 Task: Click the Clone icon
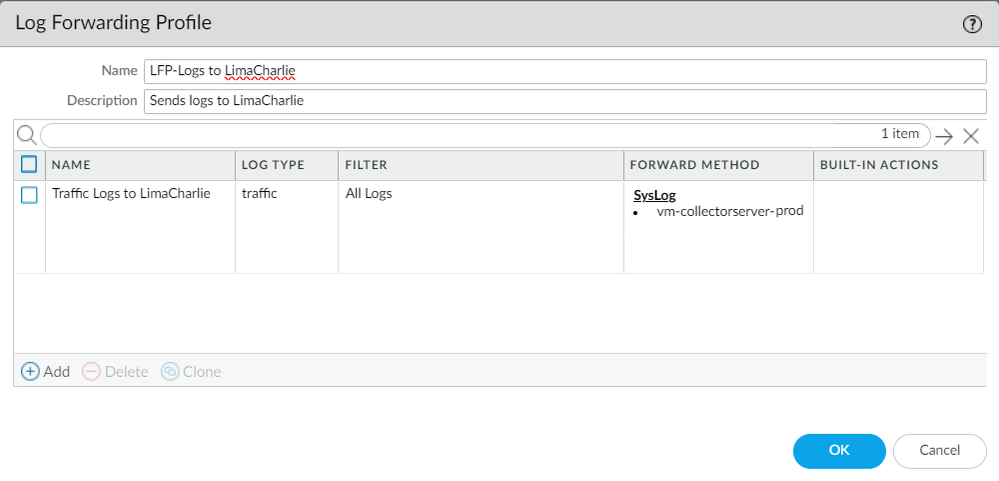[170, 371]
